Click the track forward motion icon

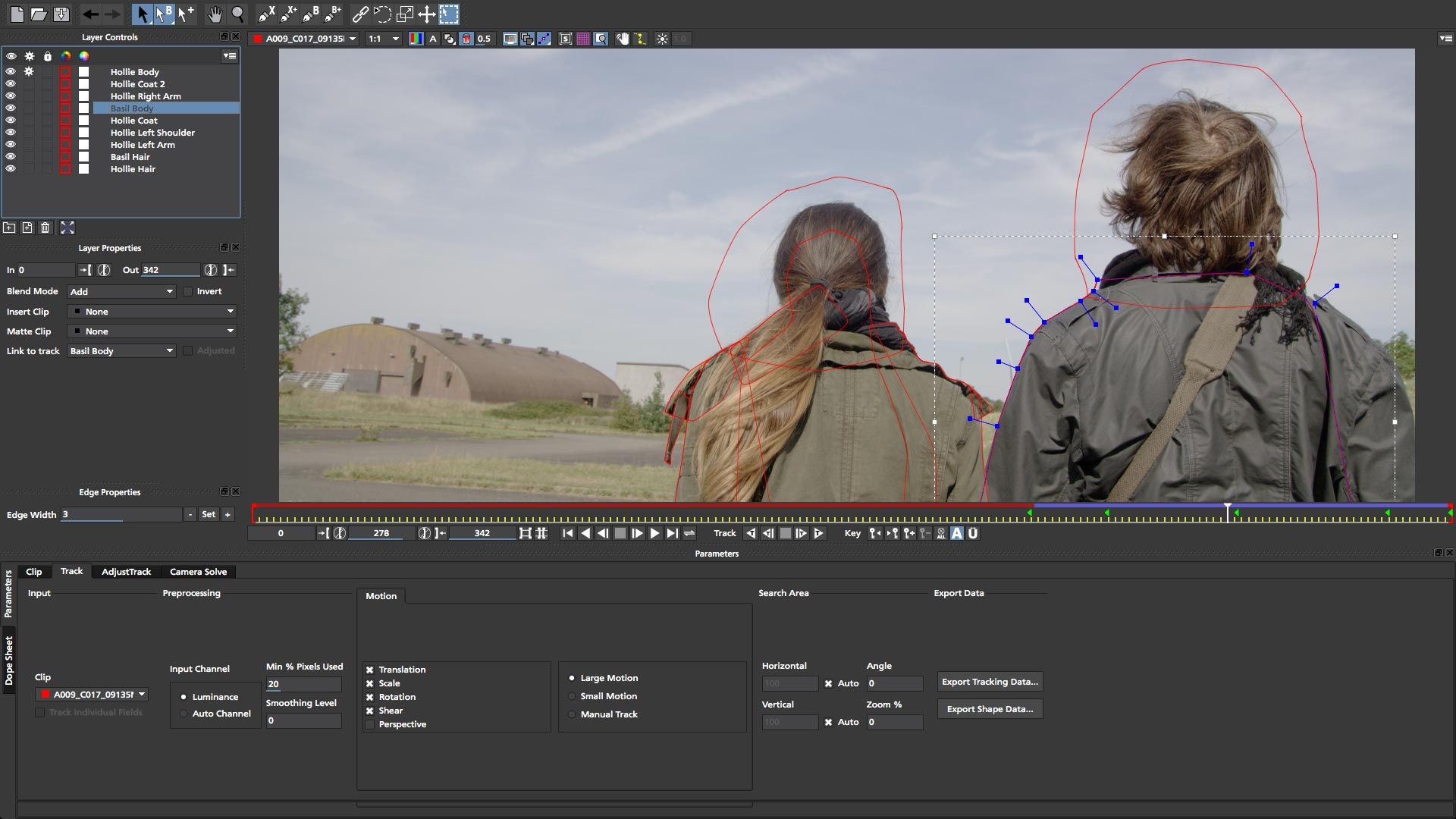(819, 533)
